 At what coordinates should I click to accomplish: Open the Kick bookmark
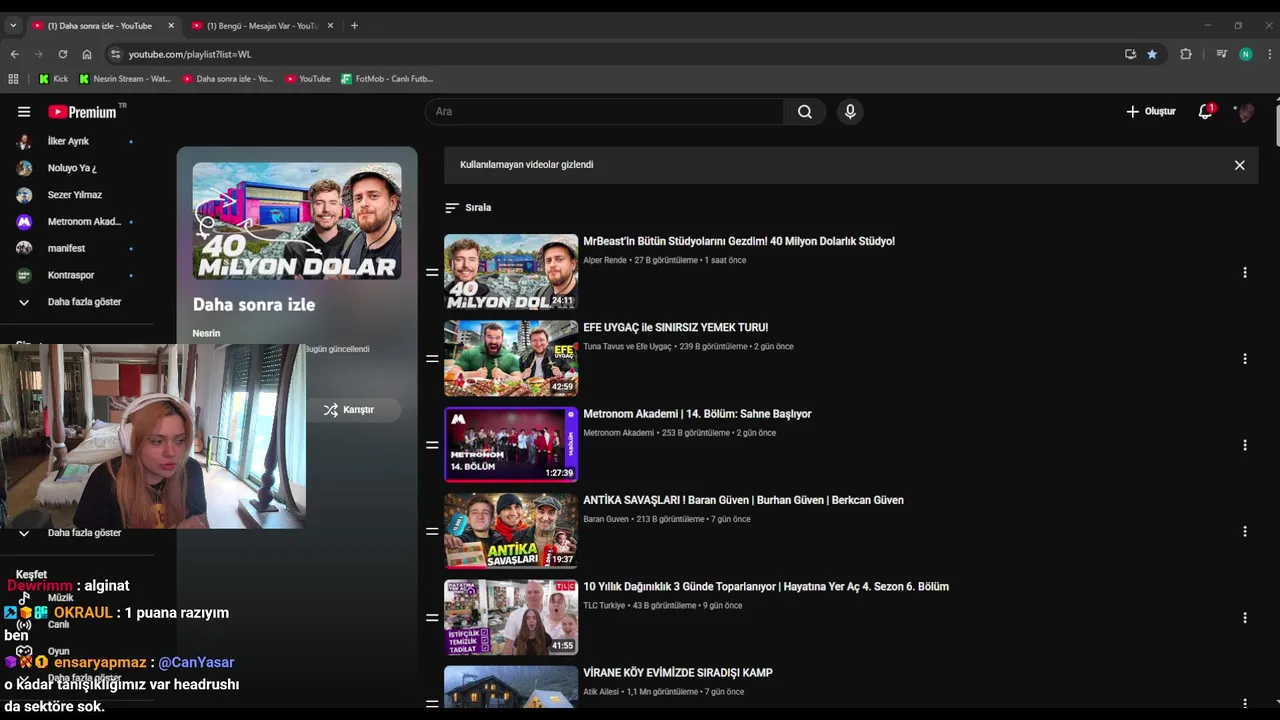pos(53,79)
